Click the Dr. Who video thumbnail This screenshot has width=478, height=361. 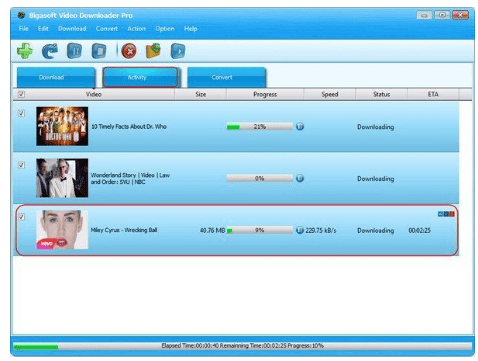click(62, 126)
